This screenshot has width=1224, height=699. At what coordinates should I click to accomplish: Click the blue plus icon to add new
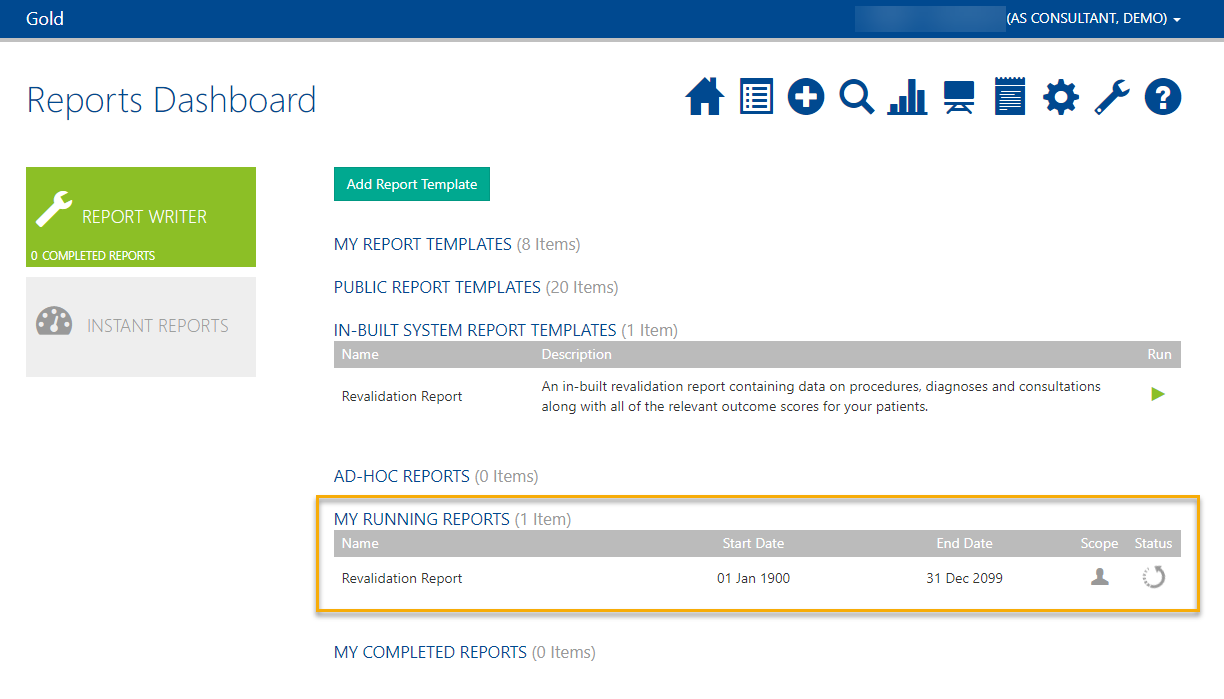[x=805, y=96]
